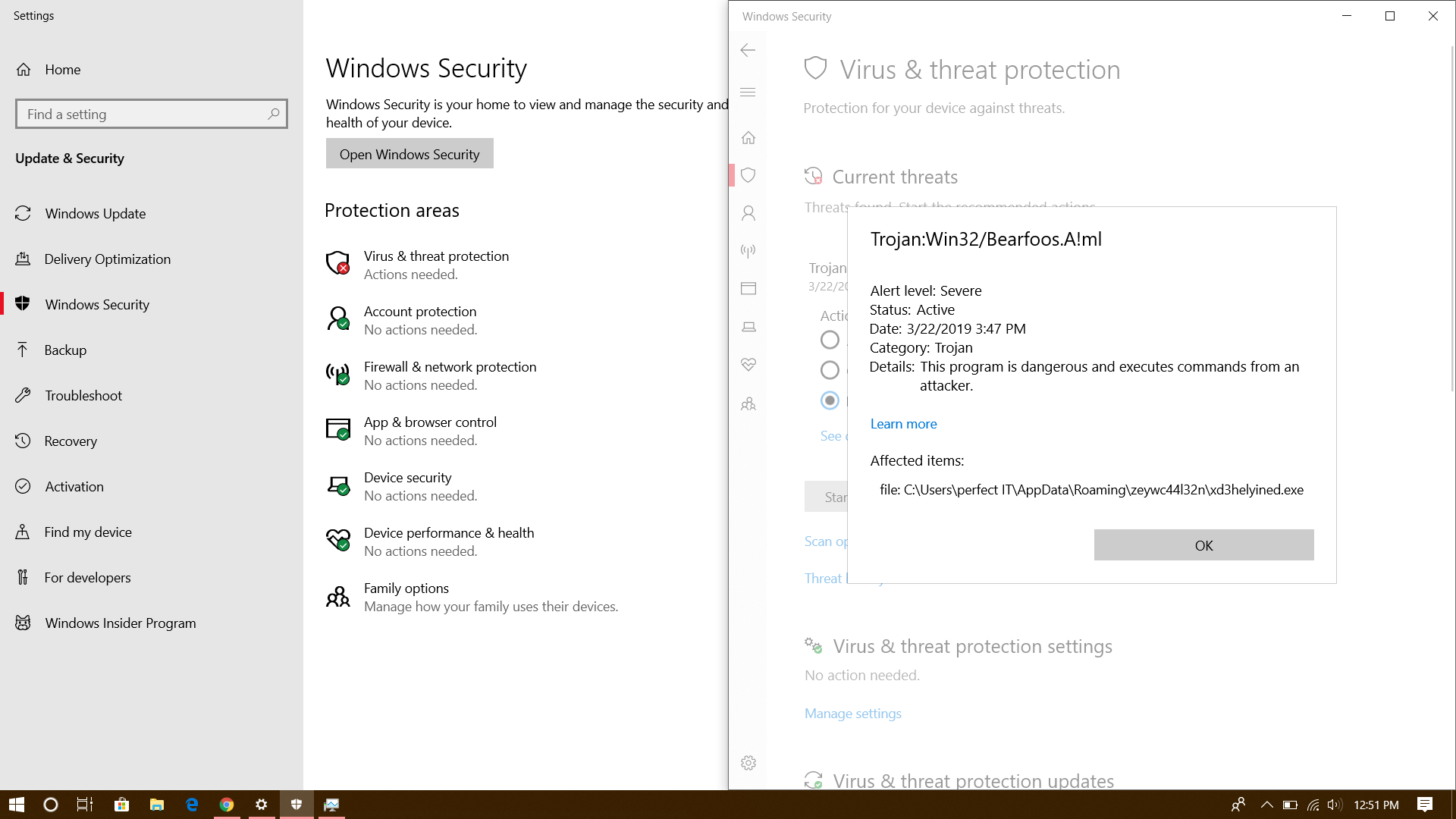Switch to Google Chrome on taskbar
The width and height of the screenshot is (1456, 819).
point(227,805)
